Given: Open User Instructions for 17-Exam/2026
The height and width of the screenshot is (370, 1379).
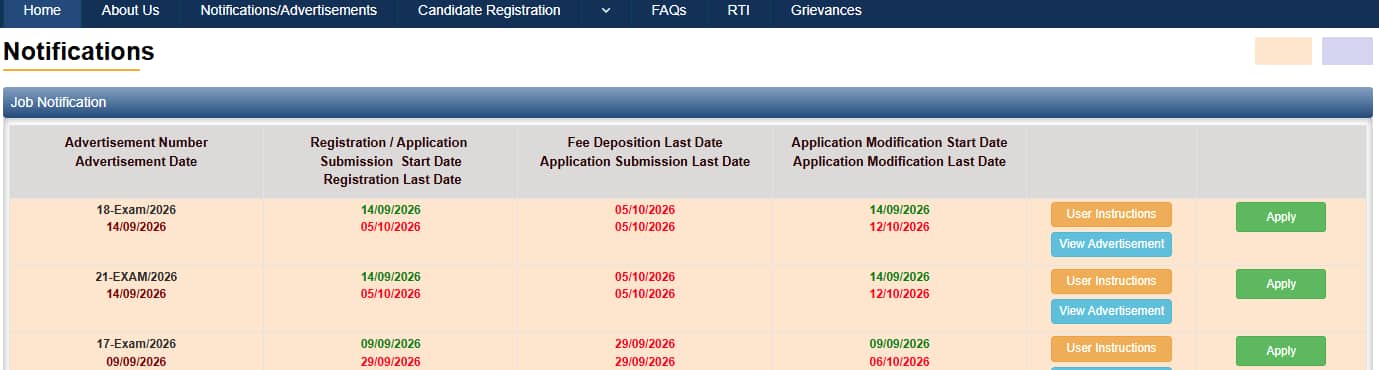Looking at the screenshot, I should tap(1111, 348).
